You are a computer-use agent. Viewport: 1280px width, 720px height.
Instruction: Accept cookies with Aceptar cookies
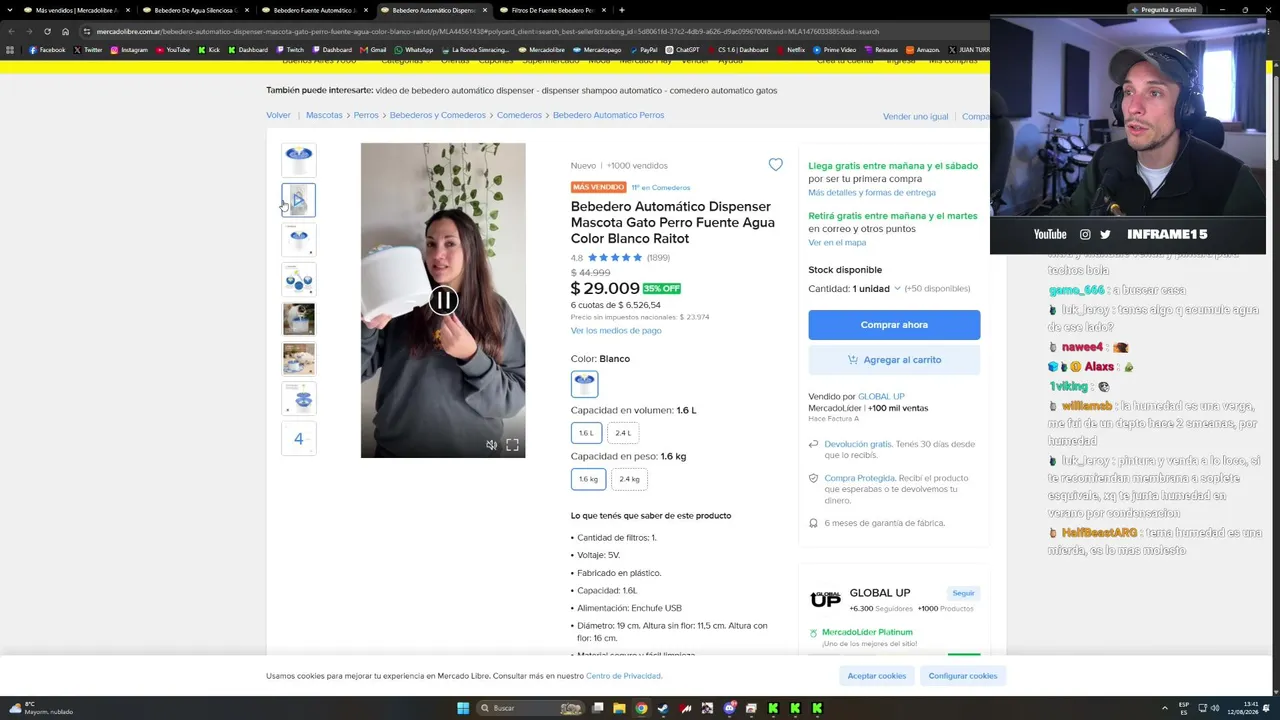pyautogui.click(x=877, y=676)
